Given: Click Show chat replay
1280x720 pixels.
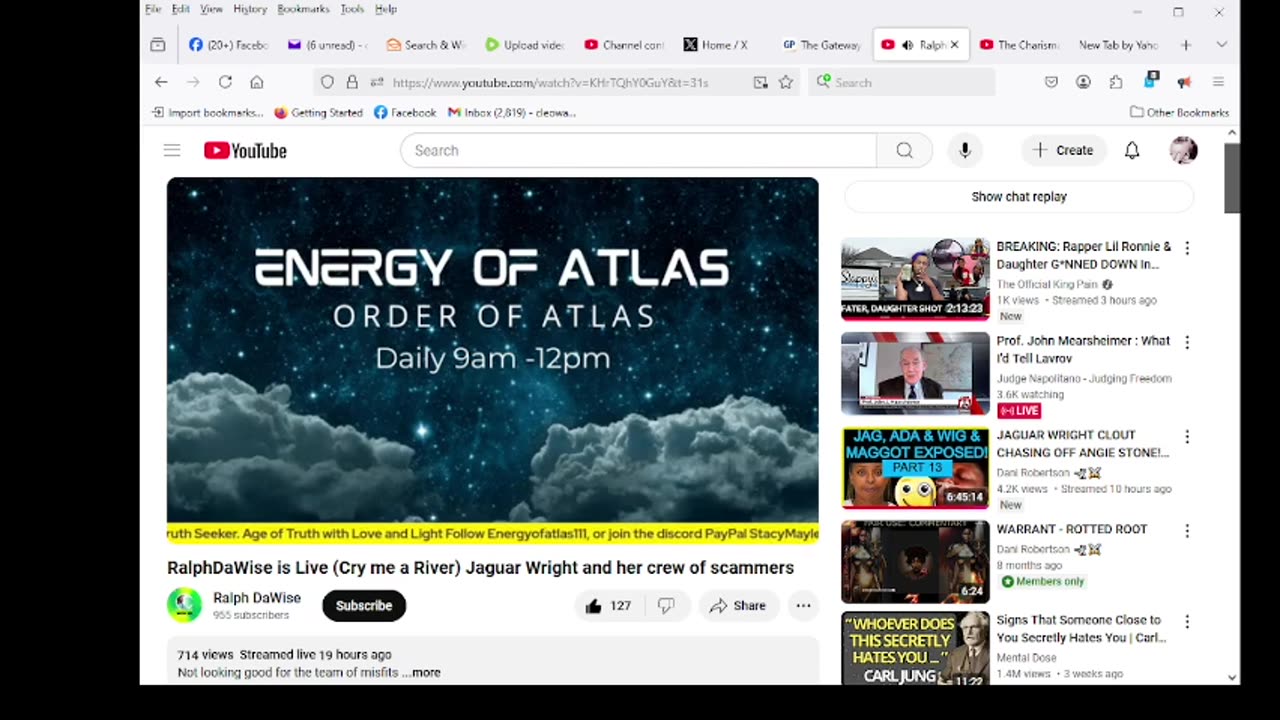Looking at the screenshot, I should pos(1019,197).
